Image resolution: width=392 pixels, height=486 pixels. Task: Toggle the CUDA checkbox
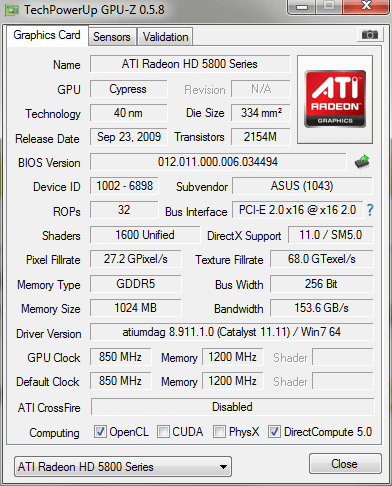163,432
